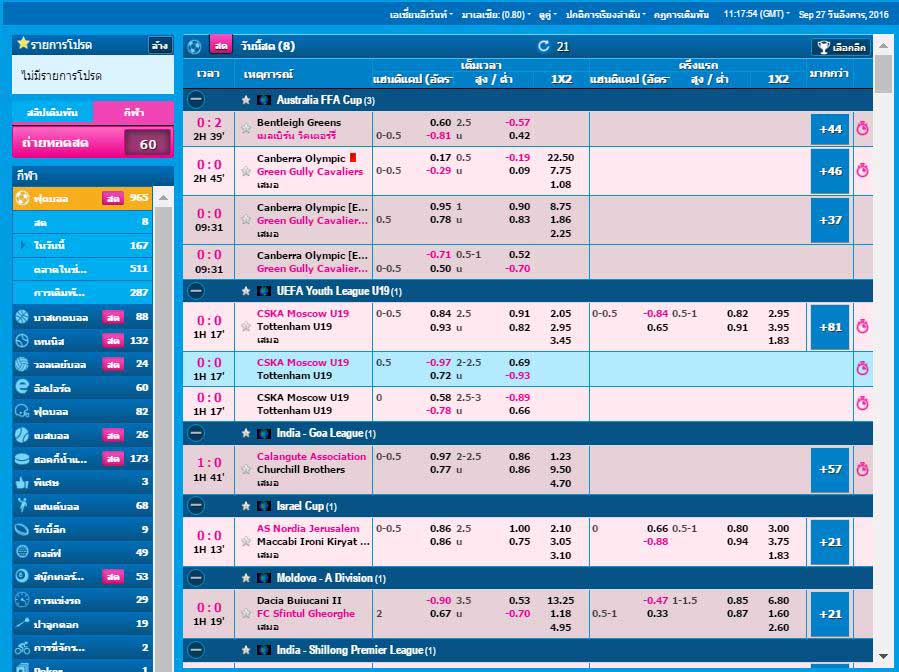Viewport: 899px width, 672px height.
Task: Collapse the Israel Cup section
Action: [196, 506]
